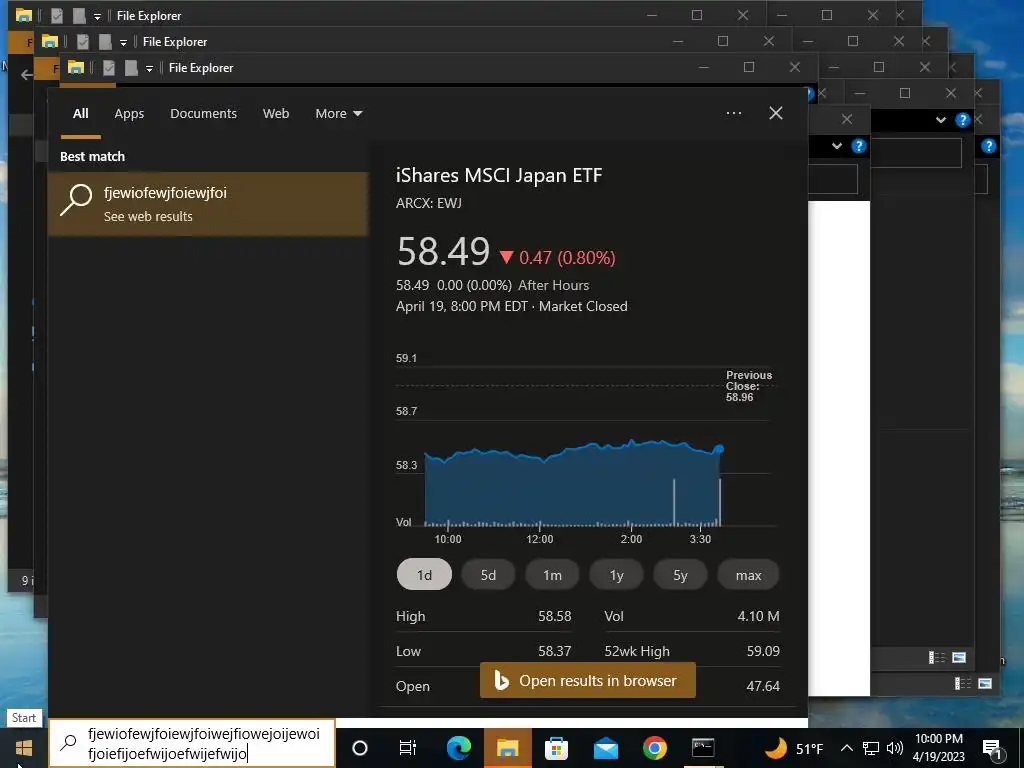
Task: Close the front File Explorer window
Action: [x=795, y=67]
